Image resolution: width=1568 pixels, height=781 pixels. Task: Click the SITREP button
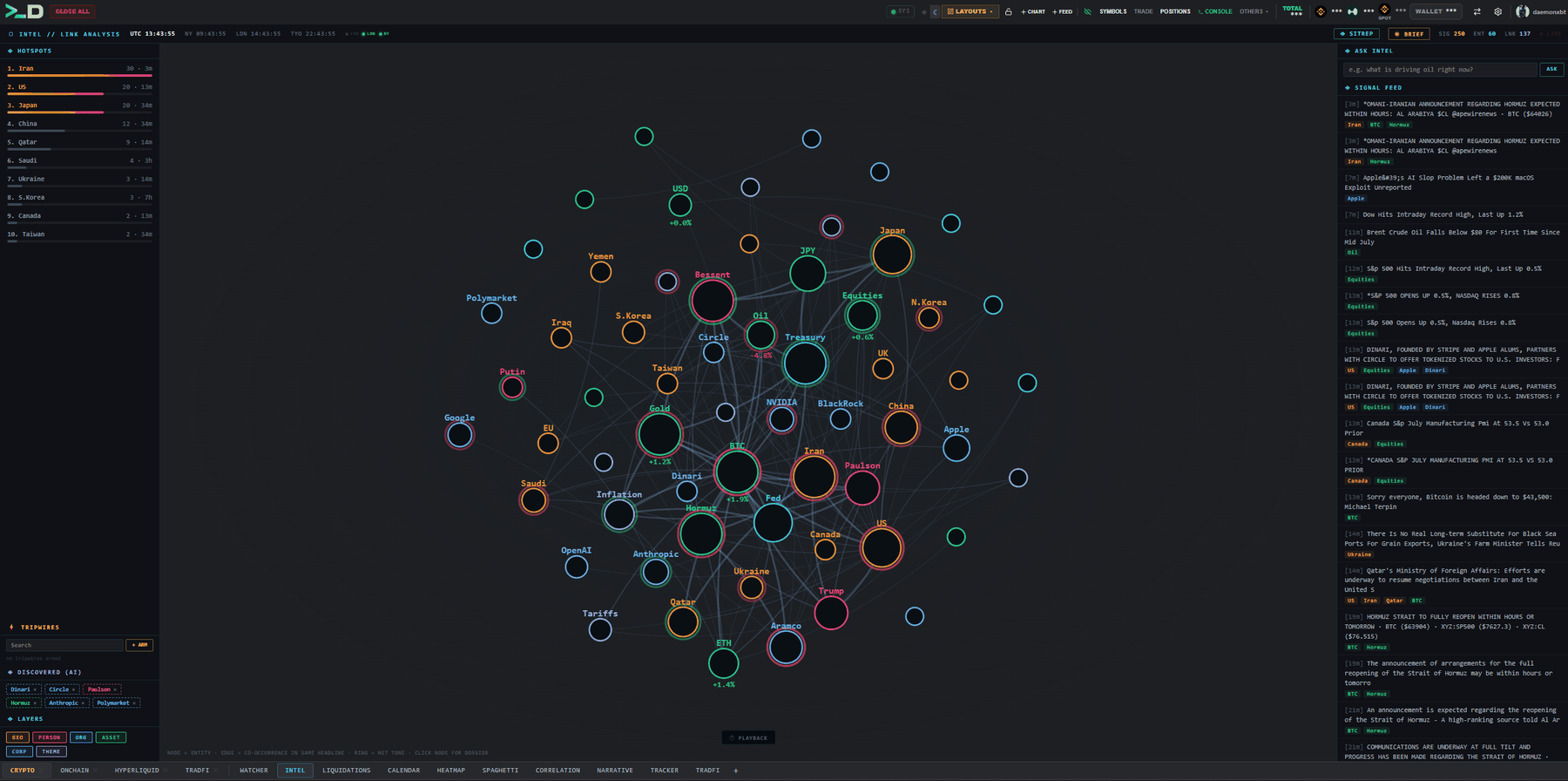(x=1358, y=34)
